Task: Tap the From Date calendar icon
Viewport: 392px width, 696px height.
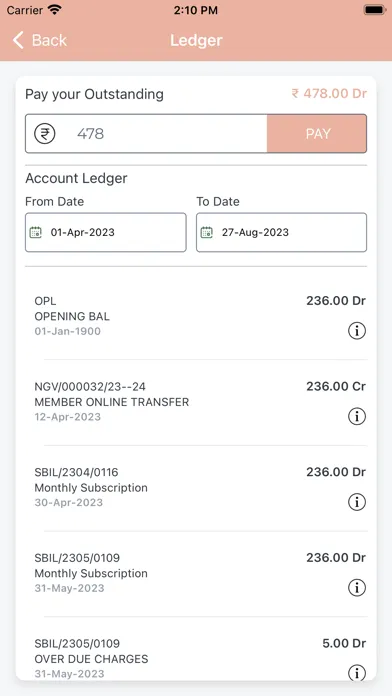Action: pyautogui.click(x=36, y=232)
